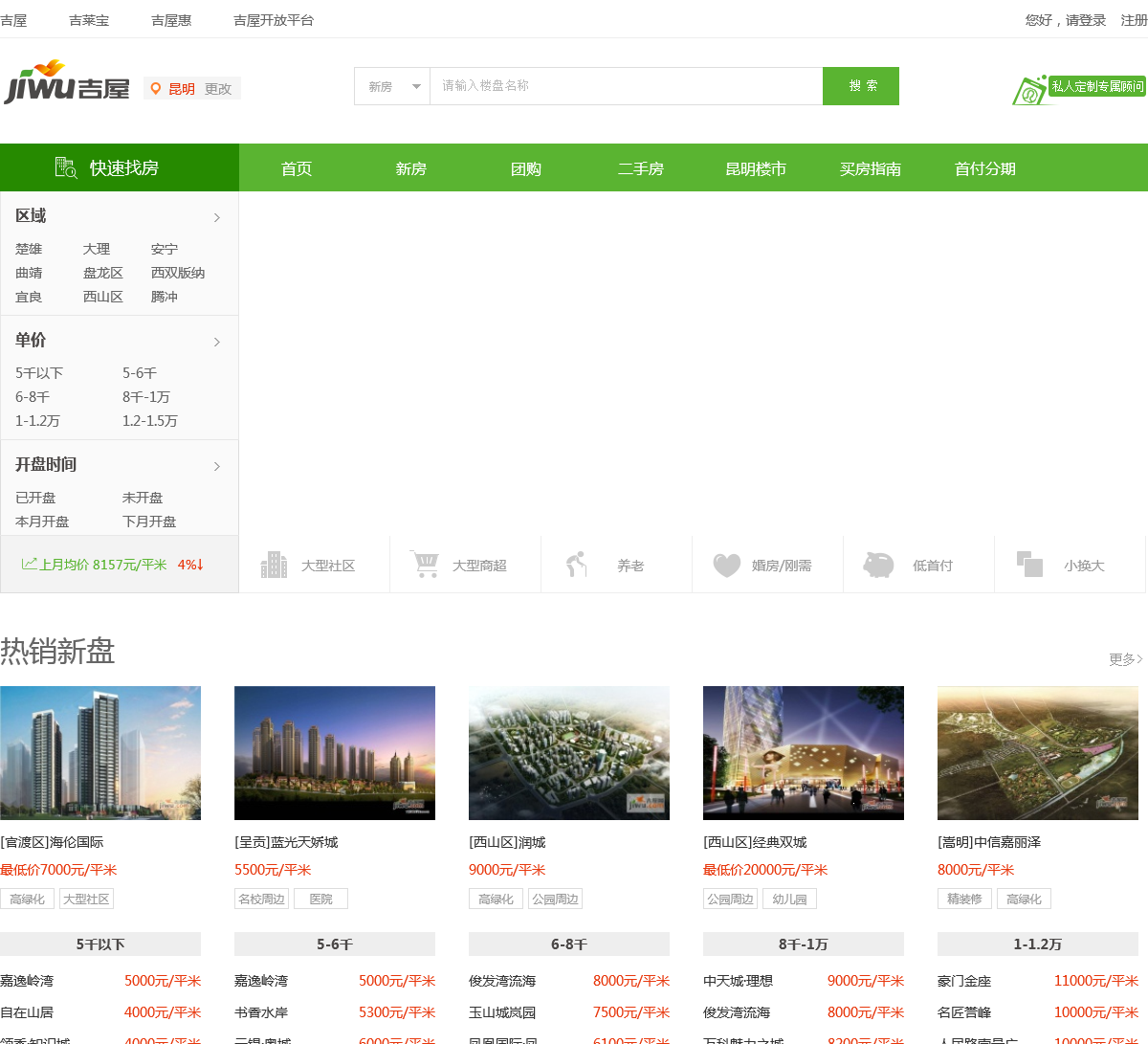Click the Jiwu 吉屋 logo
The width and height of the screenshot is (1148, 1044).
click(x=67, y=82)
